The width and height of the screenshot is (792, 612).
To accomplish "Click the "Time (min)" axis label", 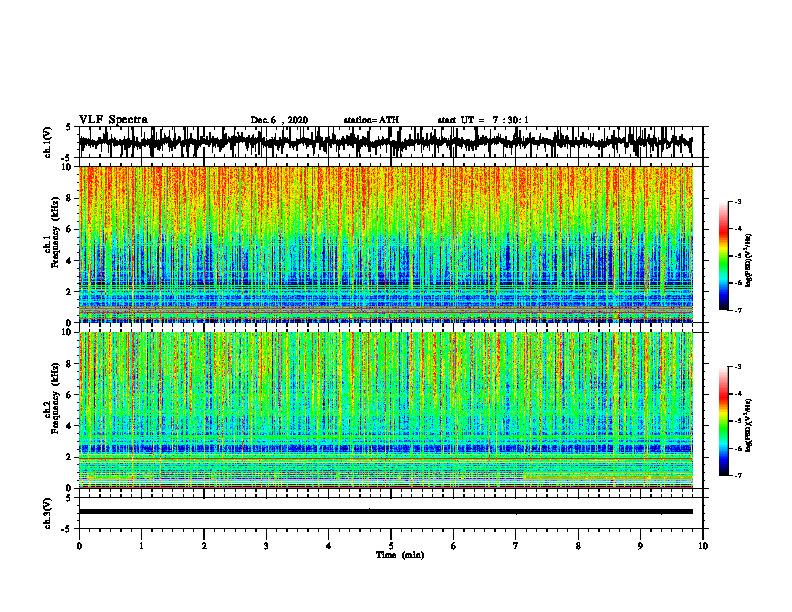I will point(400,555).
